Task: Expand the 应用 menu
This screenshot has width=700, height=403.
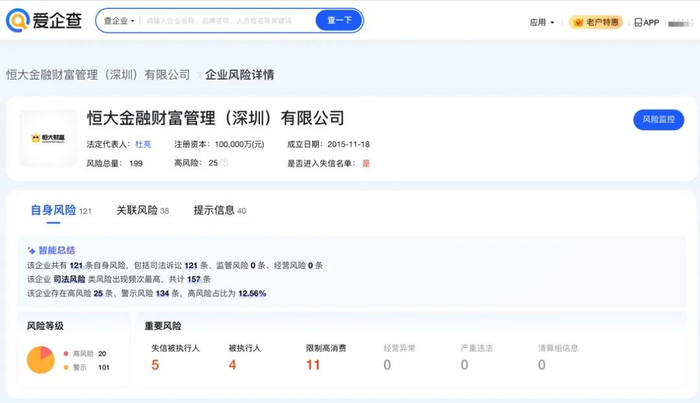Action: click(542, 22)
